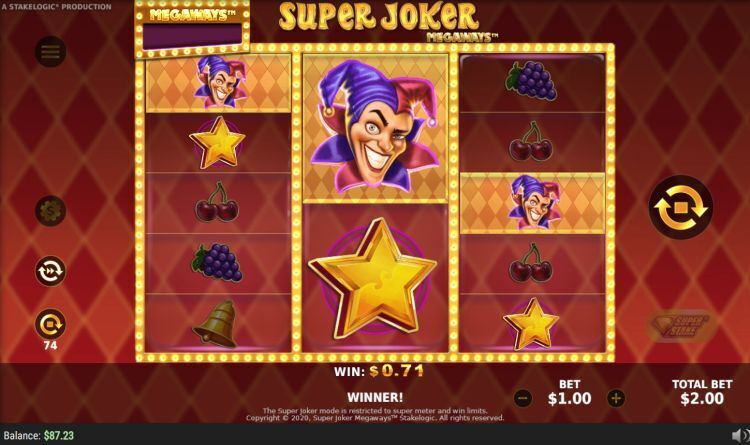Click the Megaways counter display panel
Viewport: 750px width, 445px height.
coord(192,36)
